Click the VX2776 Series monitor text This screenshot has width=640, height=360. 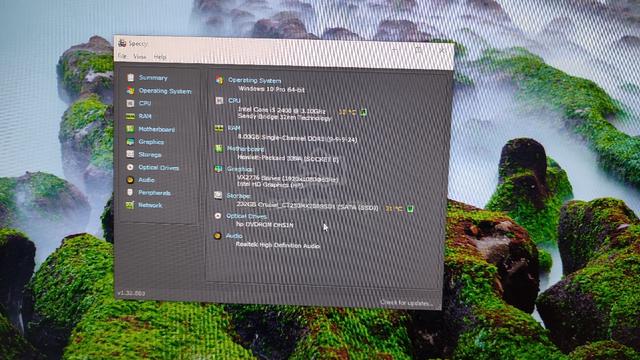click(x=287, y=179)
